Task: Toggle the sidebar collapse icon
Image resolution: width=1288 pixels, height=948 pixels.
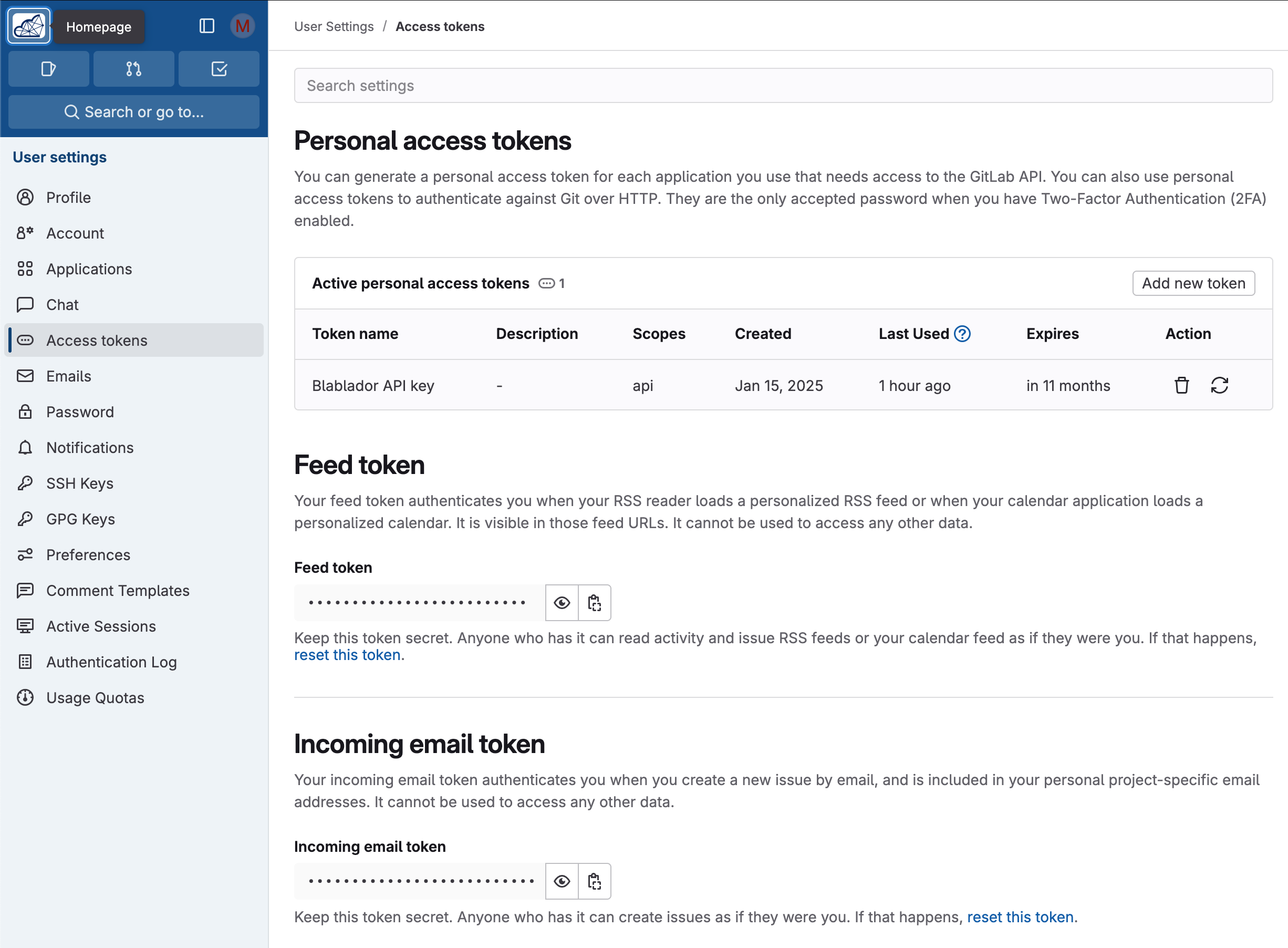Action: pos(206,26)
